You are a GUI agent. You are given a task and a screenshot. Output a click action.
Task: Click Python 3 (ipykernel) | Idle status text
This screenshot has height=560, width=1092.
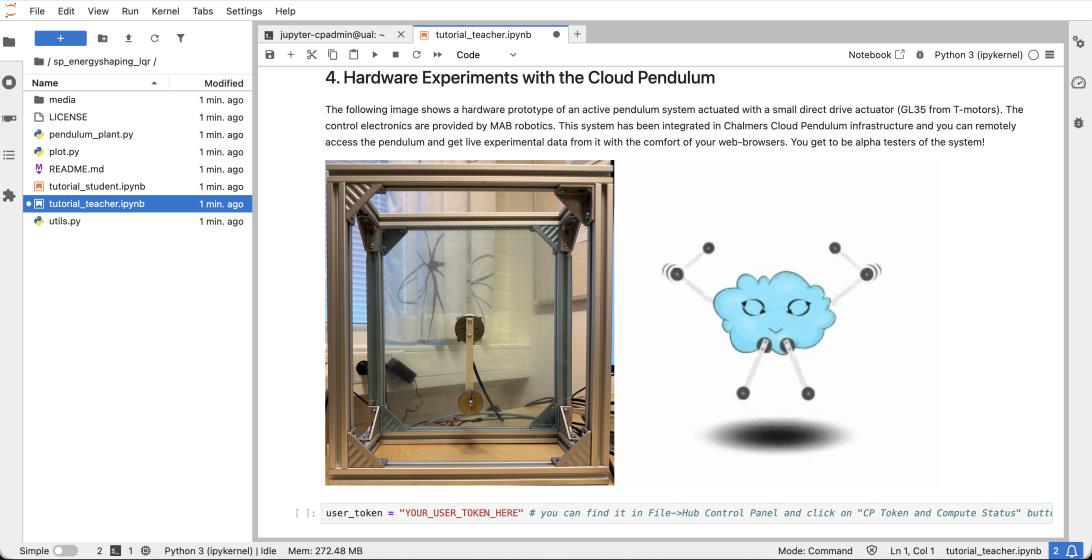coord(220,551)
